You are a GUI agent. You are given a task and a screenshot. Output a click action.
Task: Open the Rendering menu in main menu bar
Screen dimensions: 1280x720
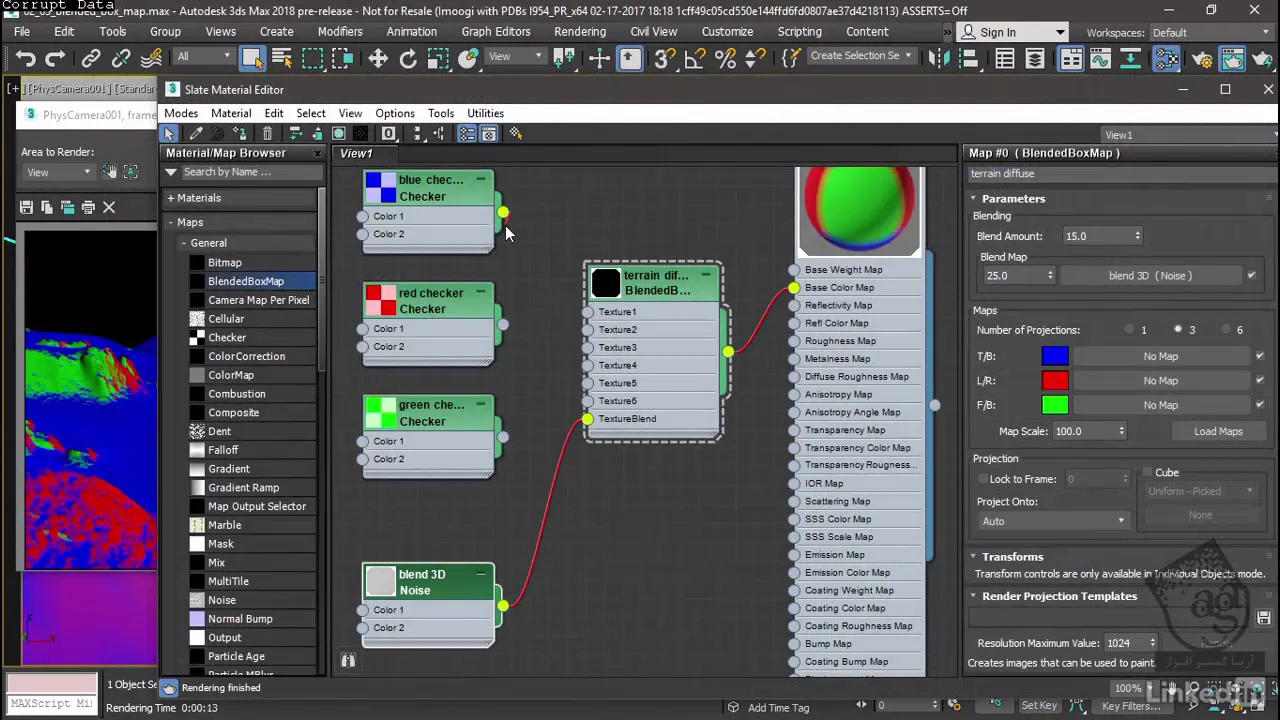pyautogui.click(x=580, y=32)
